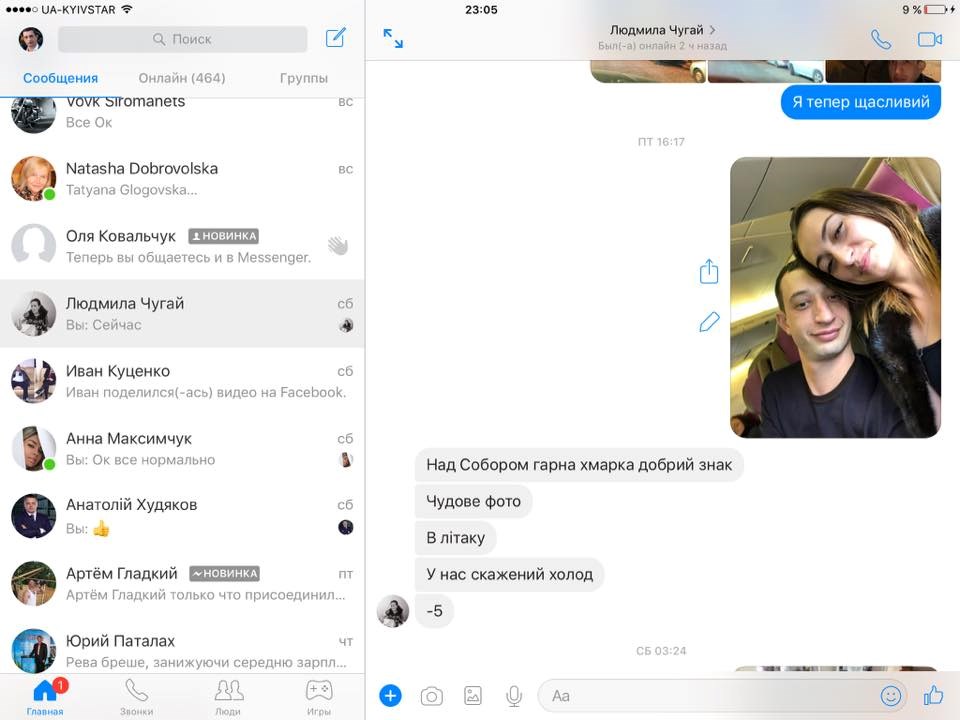Start a voice call with Людмила Чугай
Viewport: 960px width, 720px height.
click(x=880, y=39)
